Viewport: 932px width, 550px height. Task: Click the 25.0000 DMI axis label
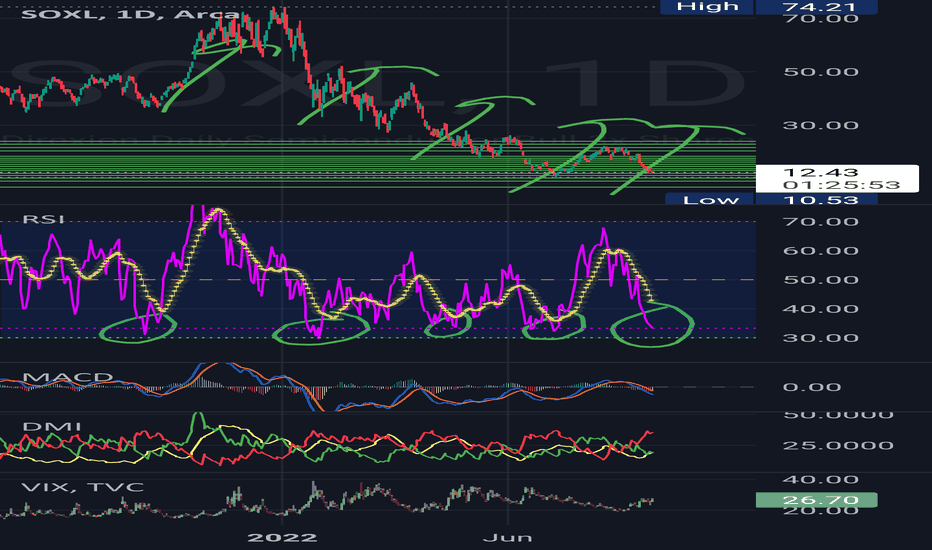[x=837, y=445]
